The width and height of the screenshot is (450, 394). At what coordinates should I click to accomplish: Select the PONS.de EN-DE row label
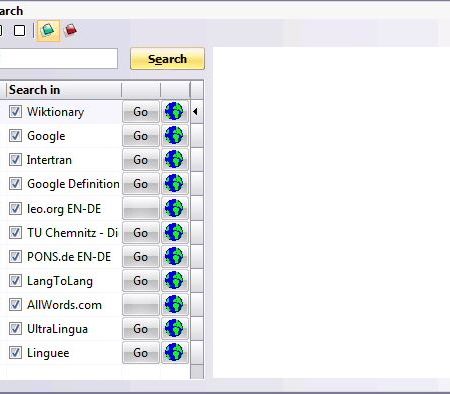(69, 257)
